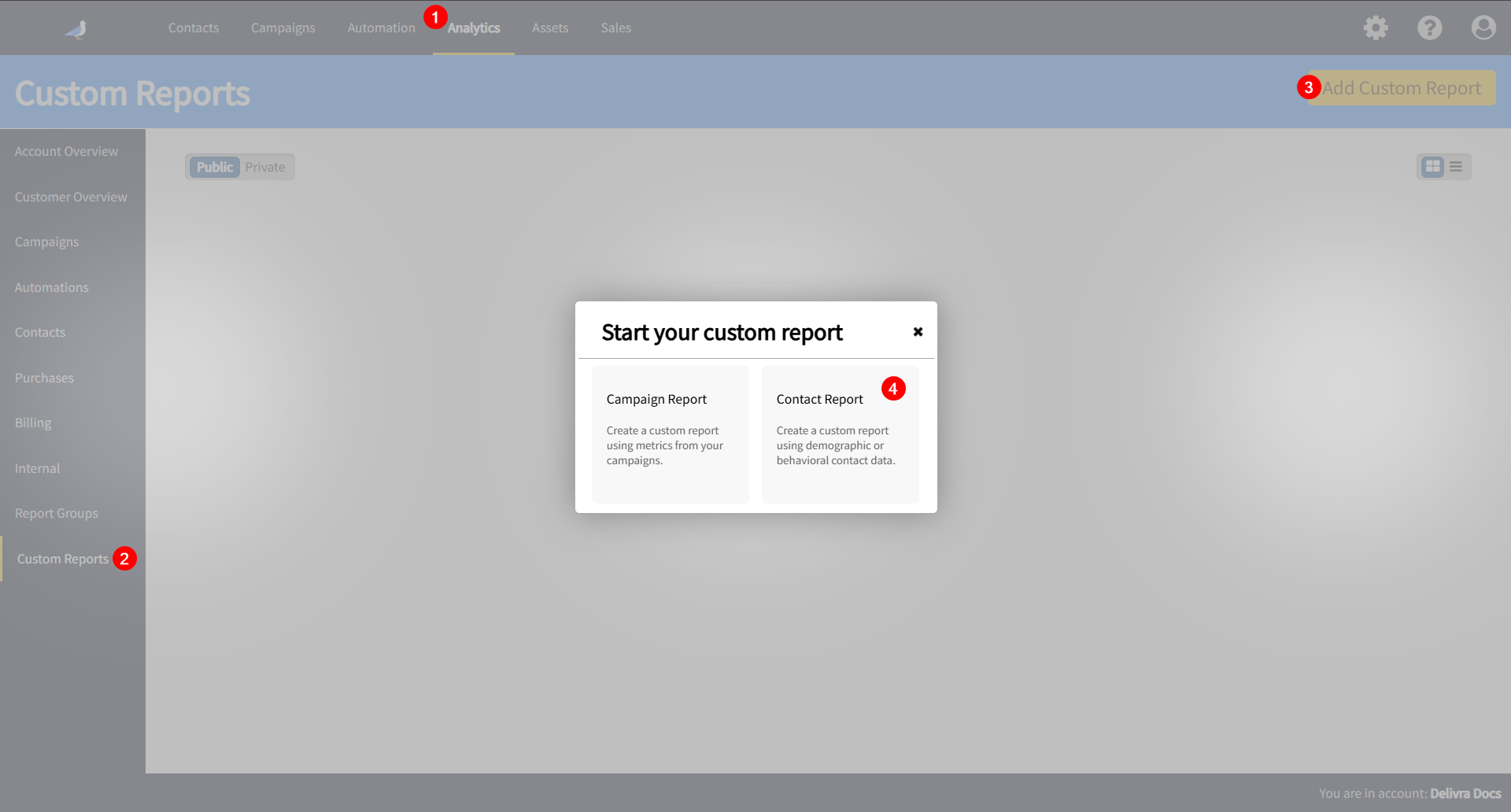Open the Analytics top menu

[x=474, y=28]
